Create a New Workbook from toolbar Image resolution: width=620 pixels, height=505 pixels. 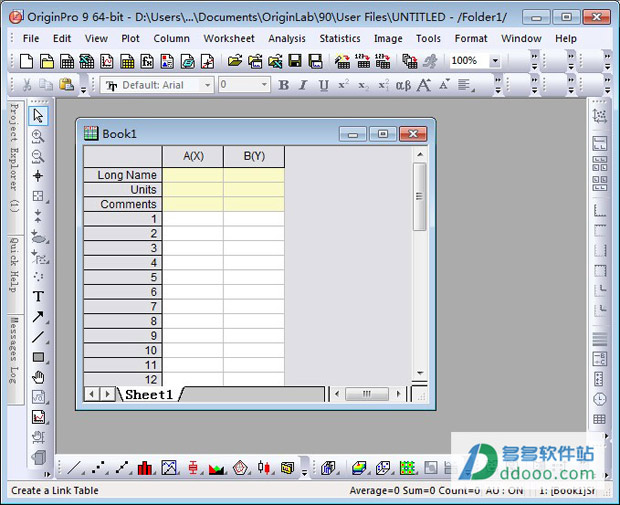[x=67, y=61]
